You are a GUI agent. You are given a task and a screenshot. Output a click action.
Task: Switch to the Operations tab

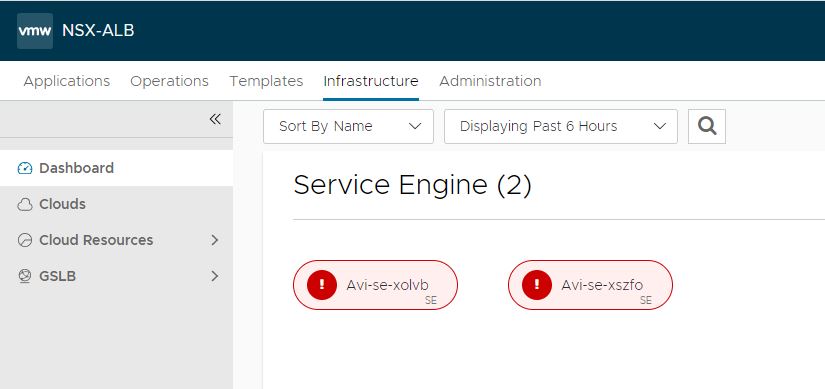coord(169,81)
